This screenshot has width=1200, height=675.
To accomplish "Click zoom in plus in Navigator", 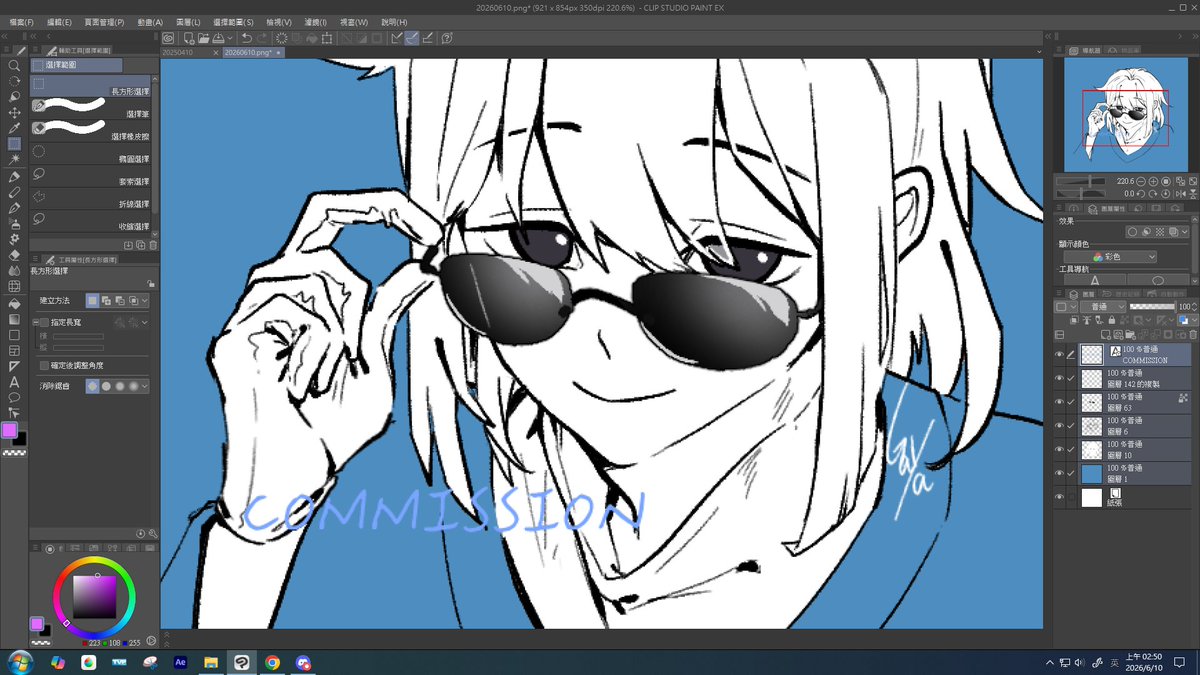I will click(1153, 181).
